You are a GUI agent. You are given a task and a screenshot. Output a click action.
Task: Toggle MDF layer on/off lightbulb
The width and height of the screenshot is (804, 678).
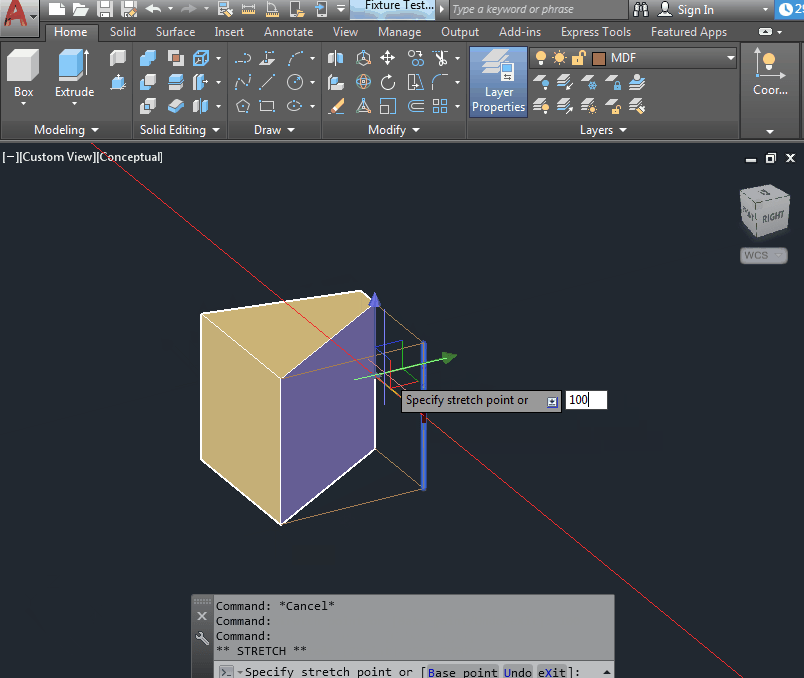(540, 58)
